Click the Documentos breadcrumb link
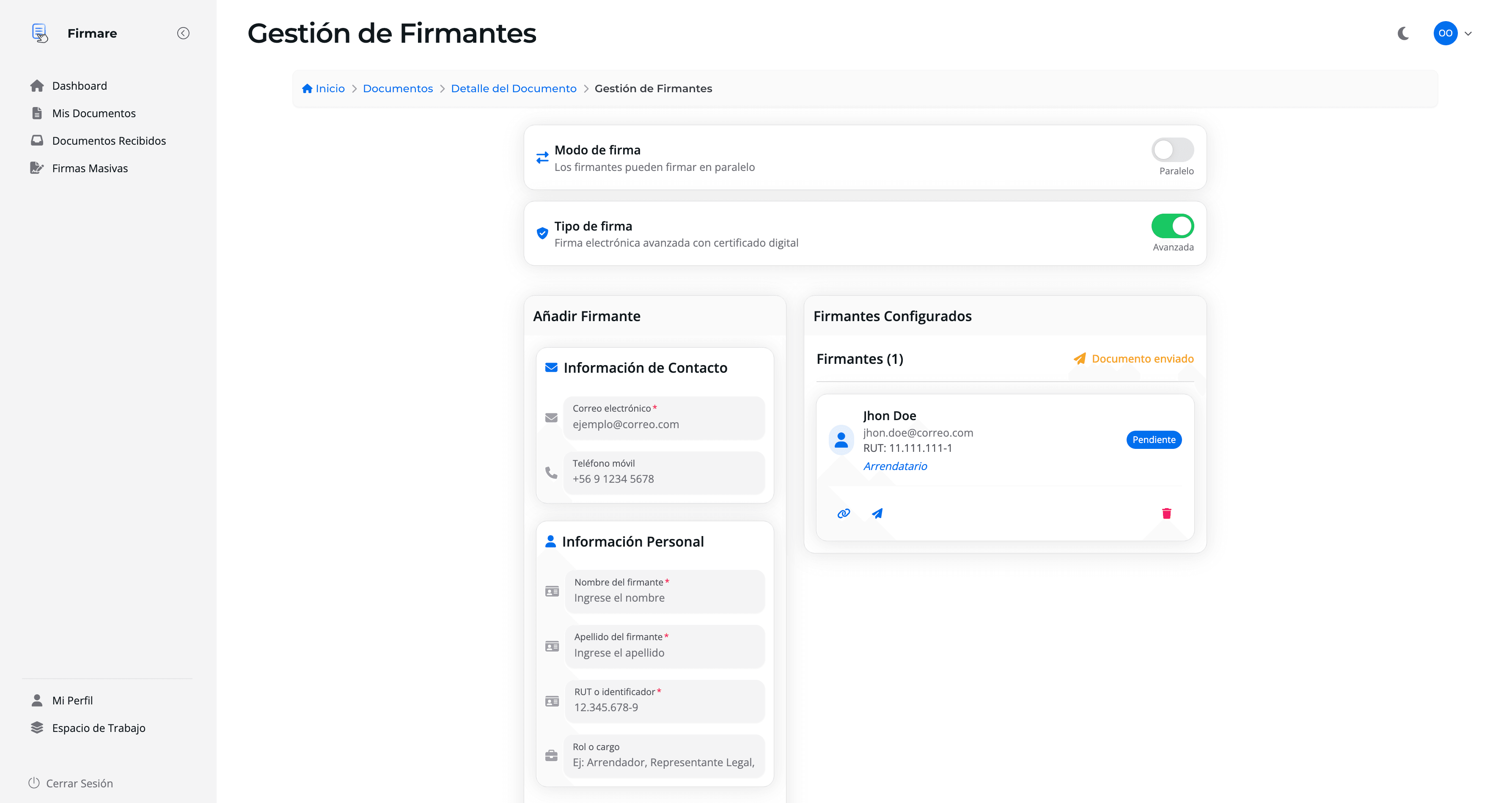1512x803 pixels. coord(397,88)
